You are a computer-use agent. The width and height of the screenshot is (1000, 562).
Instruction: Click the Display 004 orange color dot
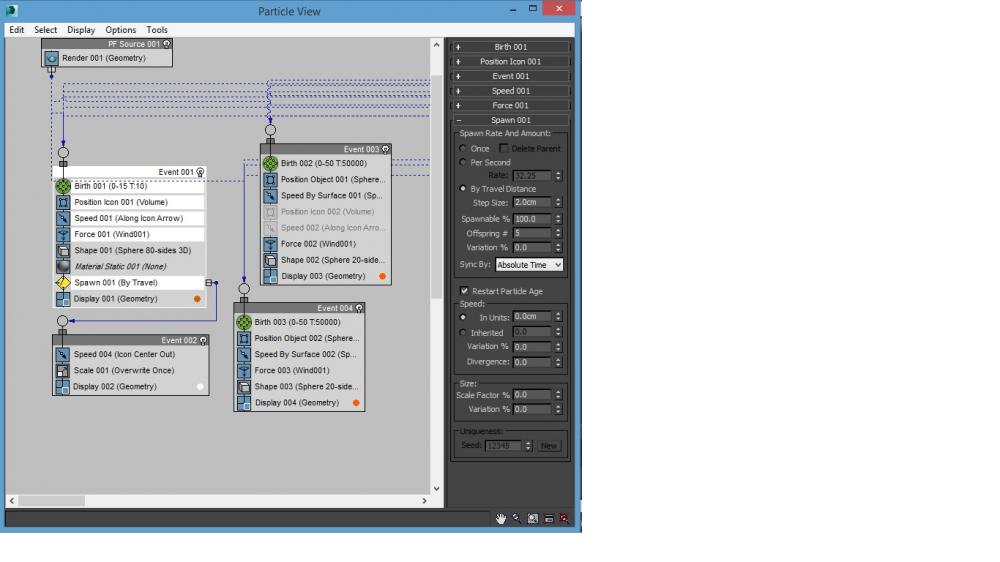coord(356,403)
